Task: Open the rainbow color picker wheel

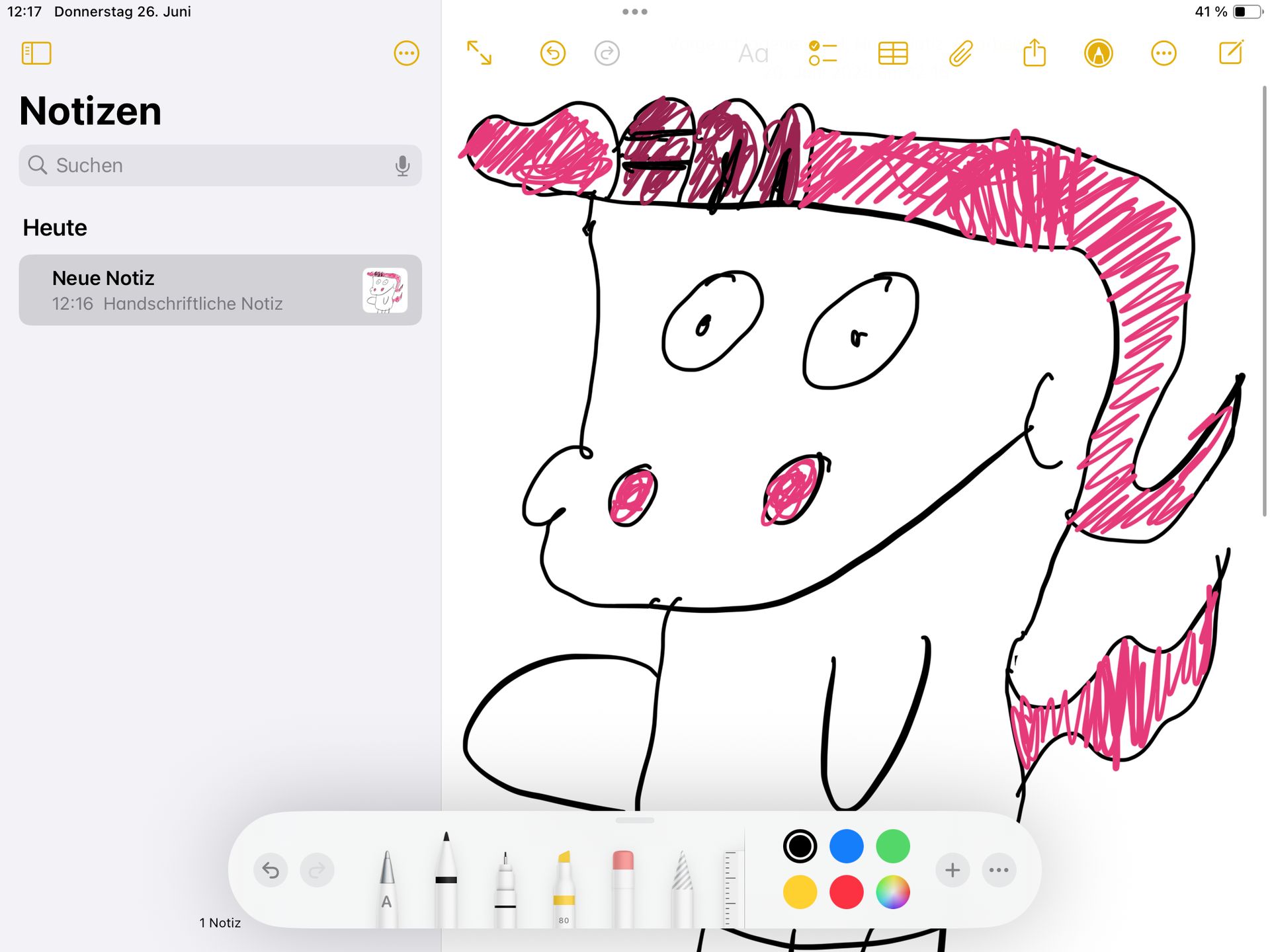Action: click(893, 892)
